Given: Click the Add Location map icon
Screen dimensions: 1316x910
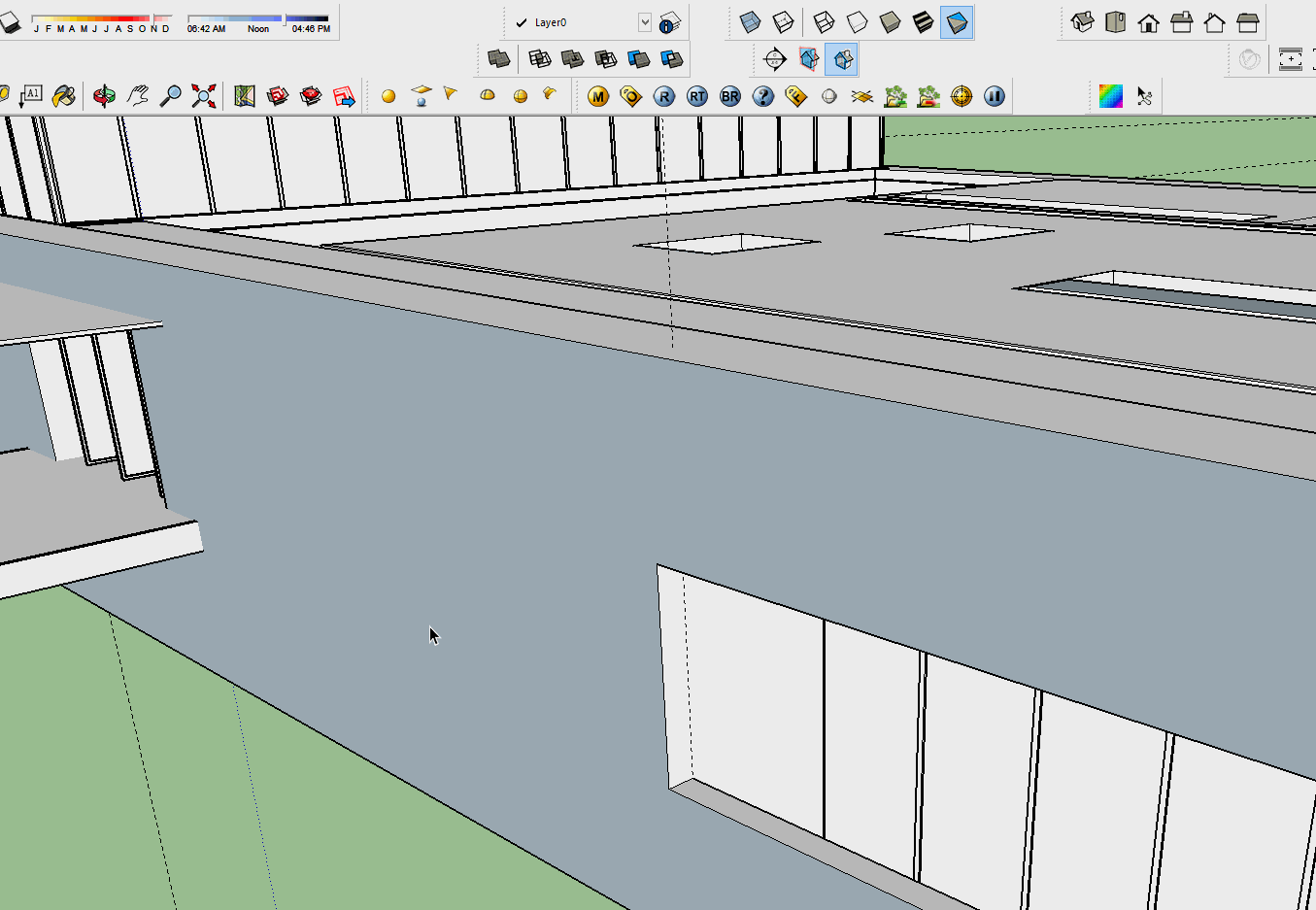Looking at the screenshot, I should coord(245,96).
